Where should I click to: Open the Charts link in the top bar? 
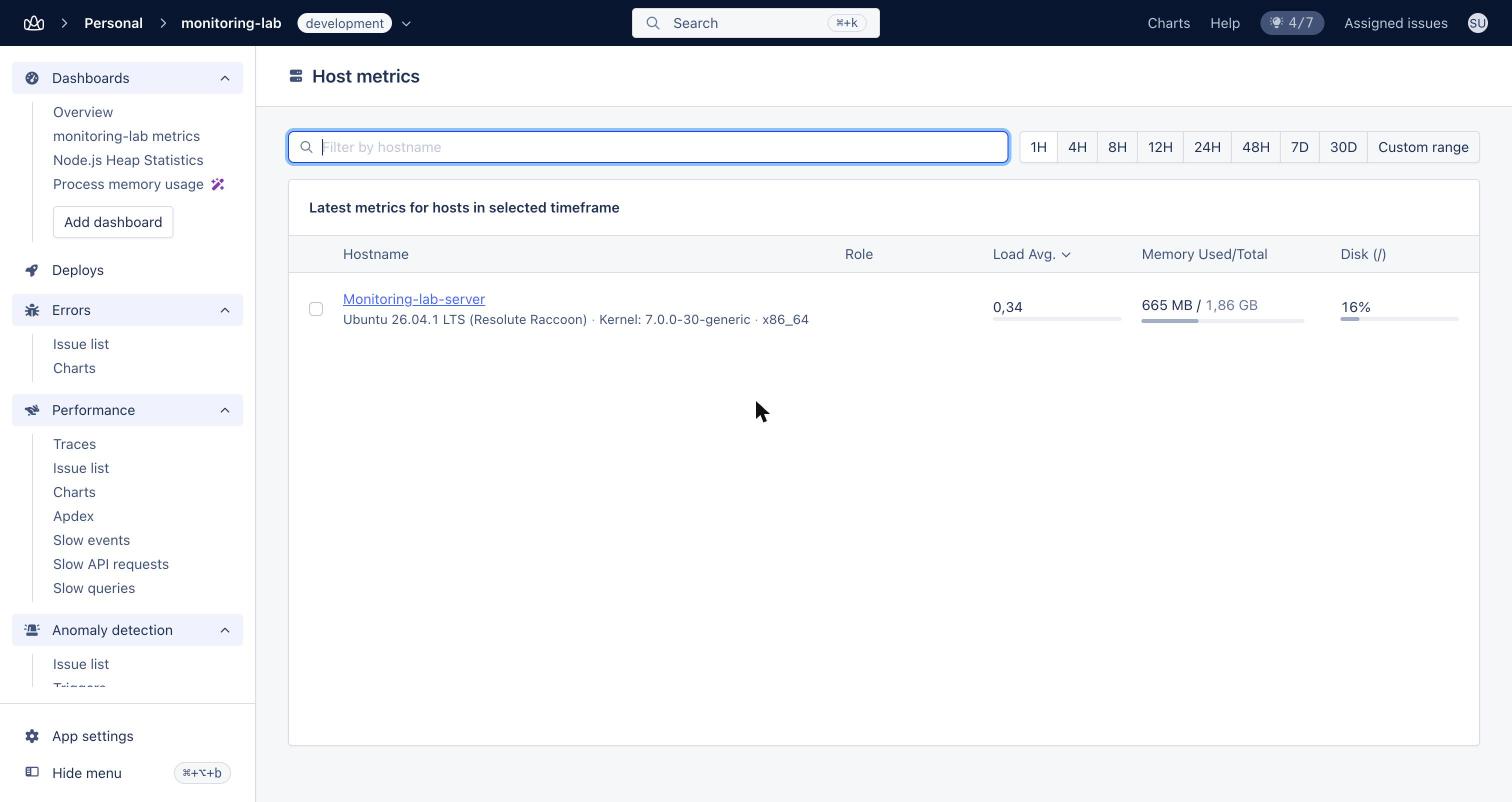click(x=1168, y=23)
